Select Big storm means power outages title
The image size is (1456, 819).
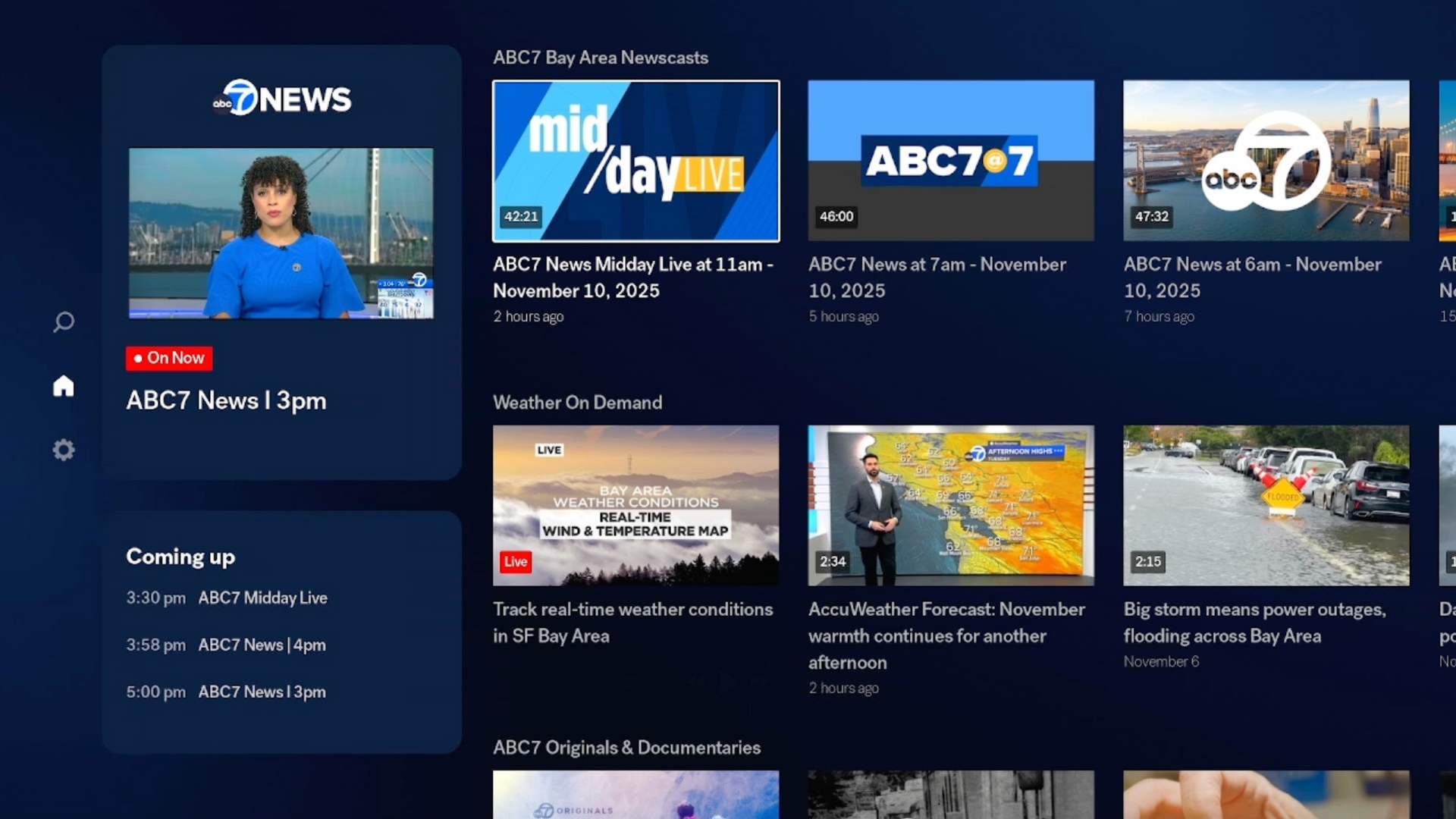(x=1255, y=623)
